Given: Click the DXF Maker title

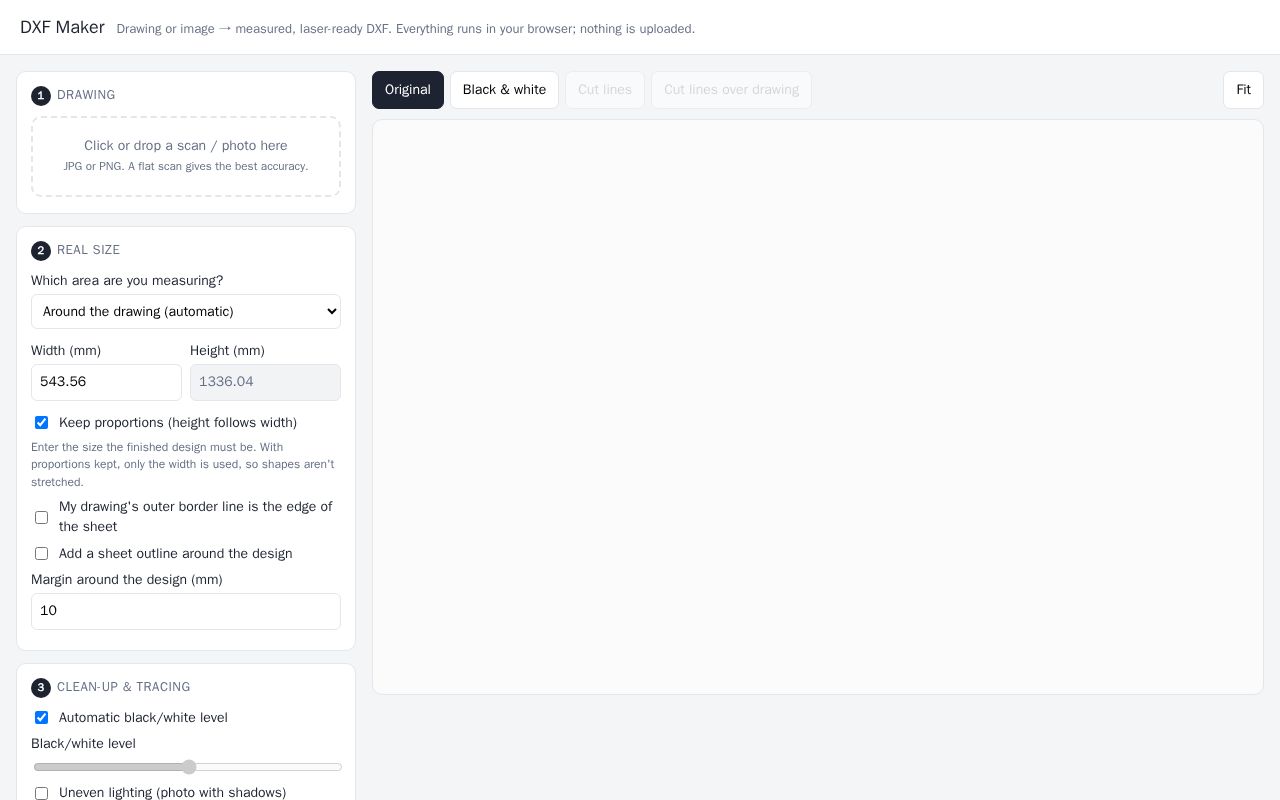Looking at the screenshot, I should (62, 27).
